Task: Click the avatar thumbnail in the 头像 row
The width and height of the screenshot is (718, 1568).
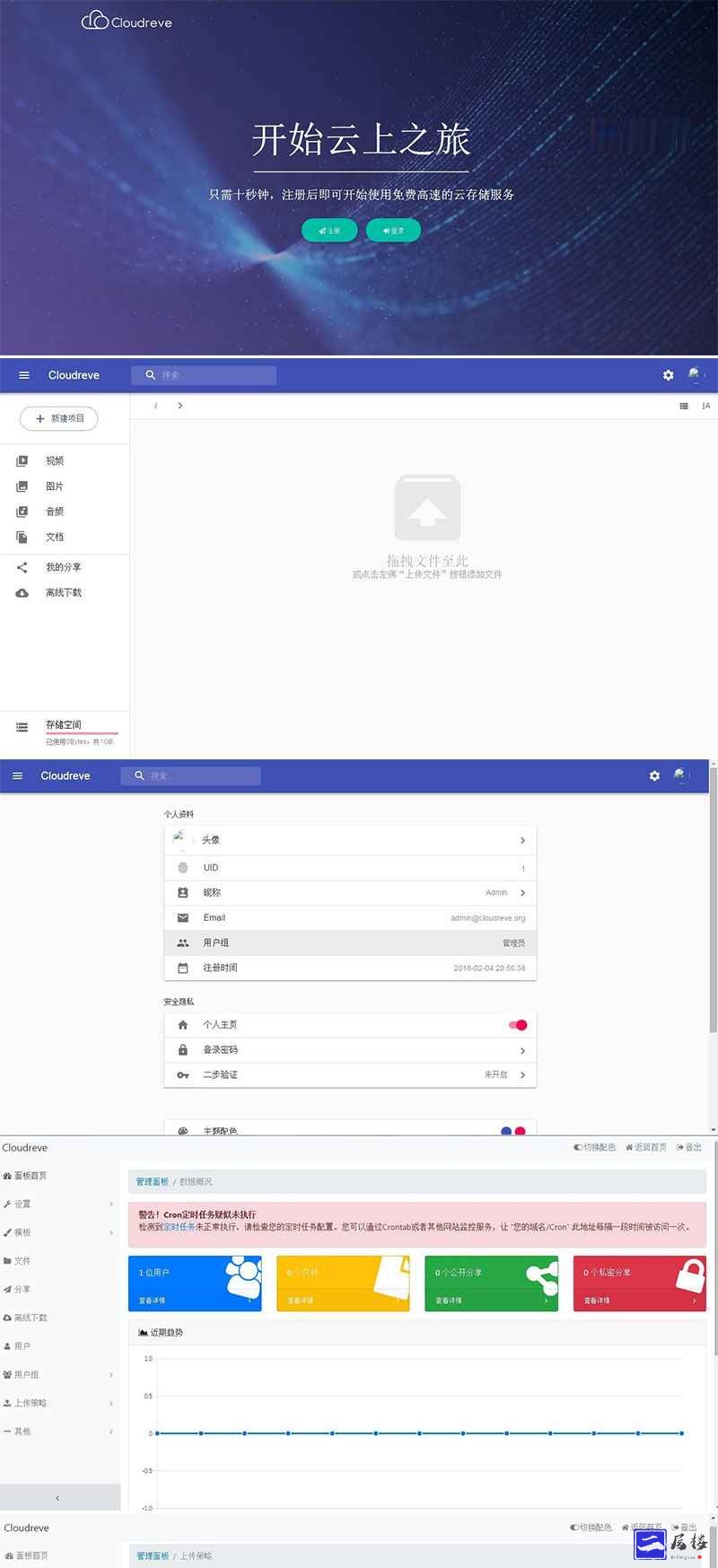Action: [181, 839]
